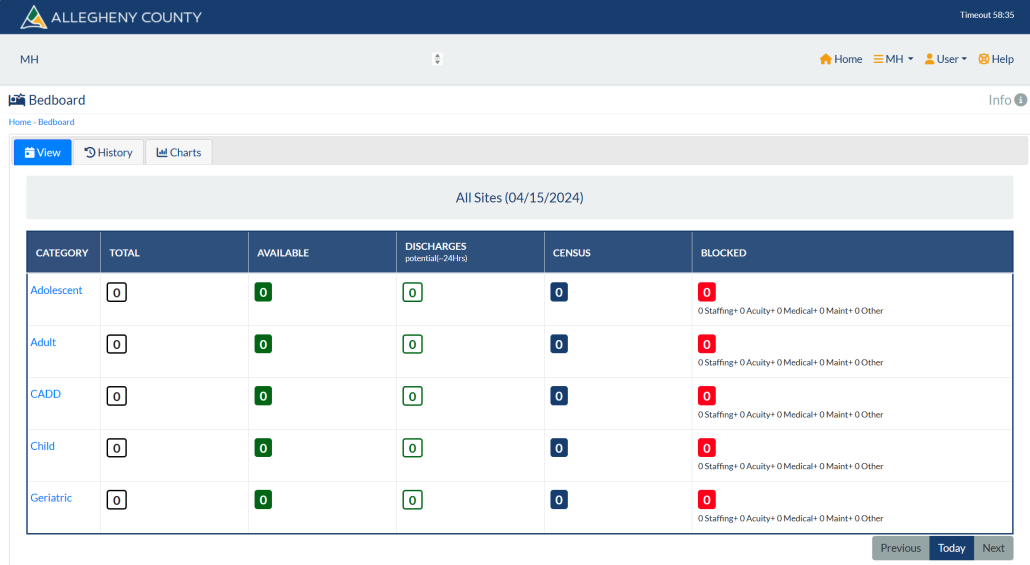The image size is (1030, 565).
Task: Open the Child category link
Action: 43,446
